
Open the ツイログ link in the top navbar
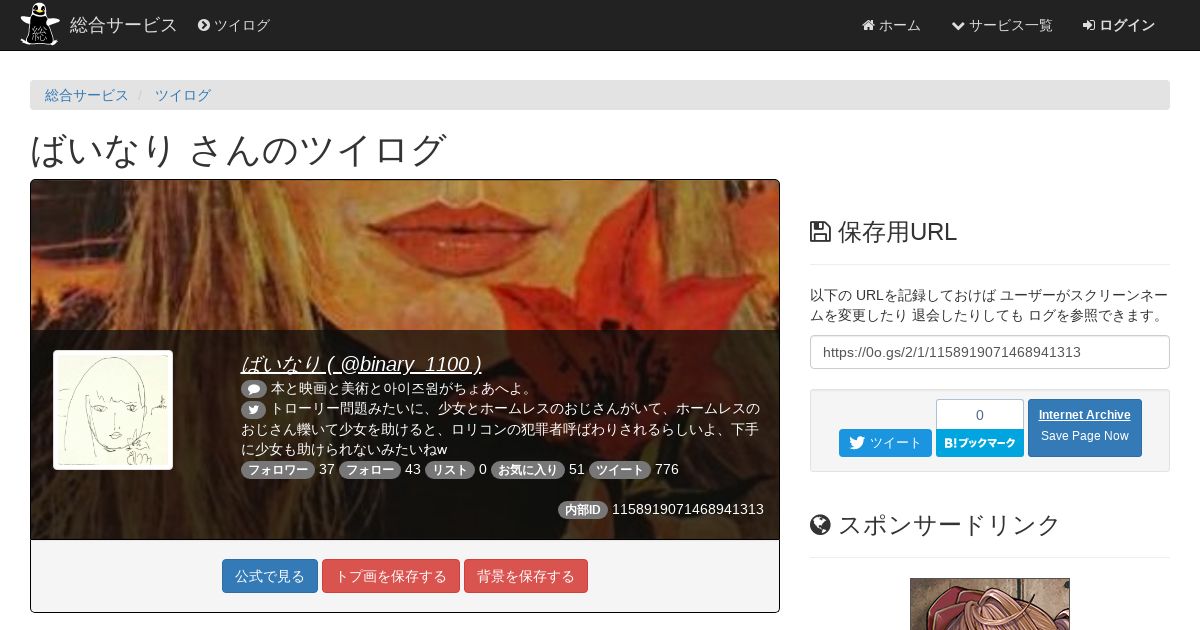[x=234, y=25]
